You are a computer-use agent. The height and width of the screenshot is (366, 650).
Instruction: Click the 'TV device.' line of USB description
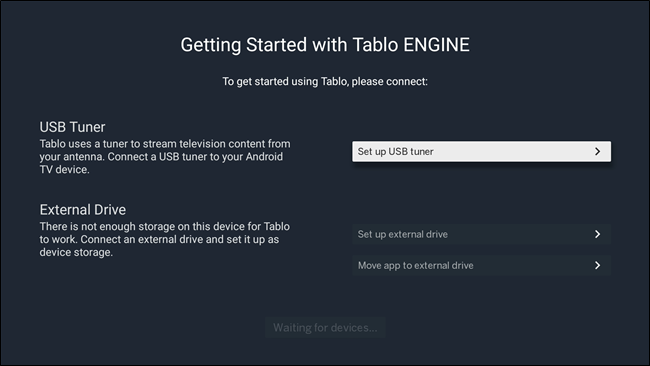tap(64, 170)
